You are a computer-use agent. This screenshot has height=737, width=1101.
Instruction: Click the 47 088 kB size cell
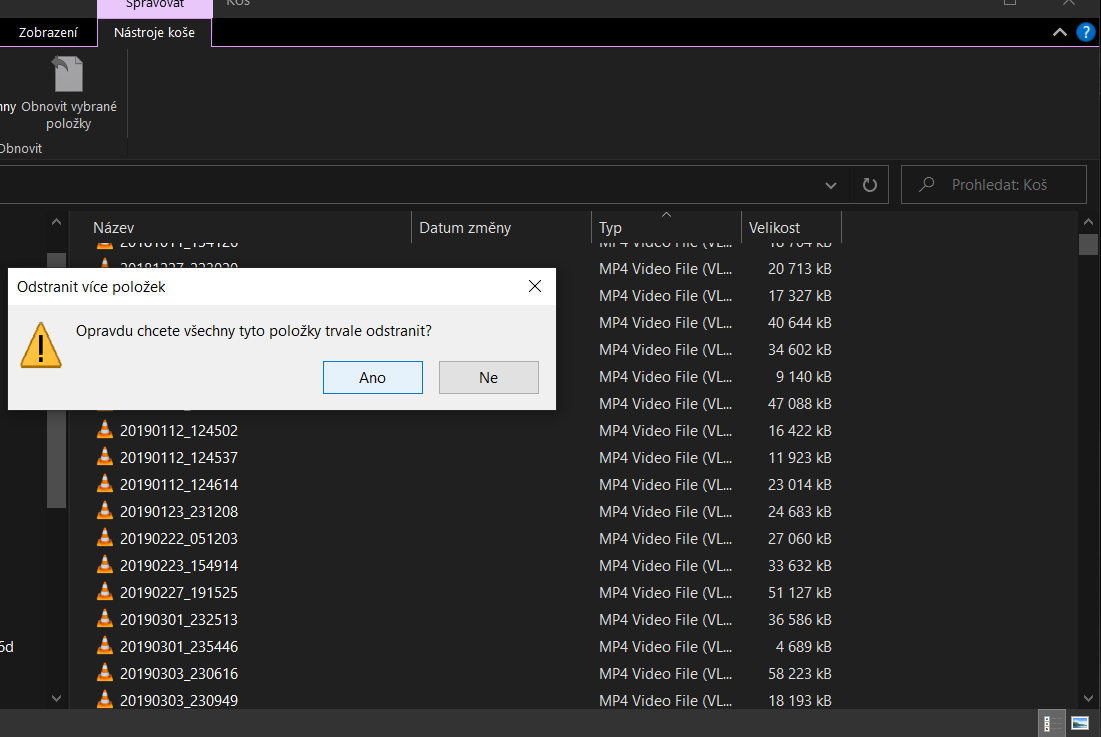[799, 404]
